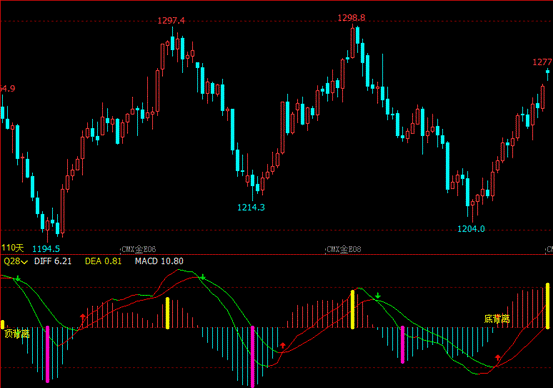Click the DIFF 6.21 indicator value
This screenshot has width=553, height=388.
click(x=53, y=261)
